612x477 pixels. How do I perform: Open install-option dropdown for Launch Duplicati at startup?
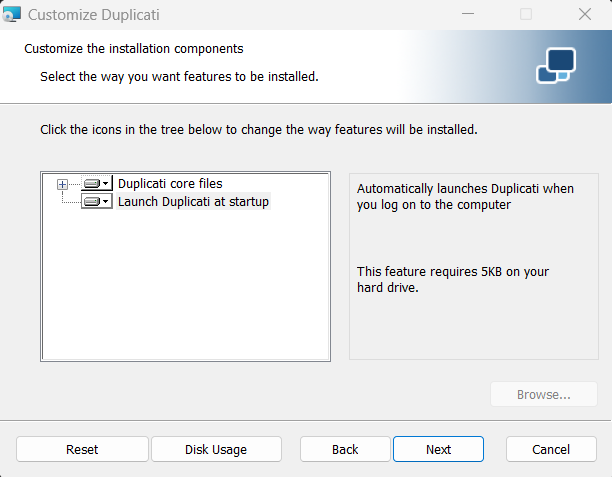[x=105, y=201]
